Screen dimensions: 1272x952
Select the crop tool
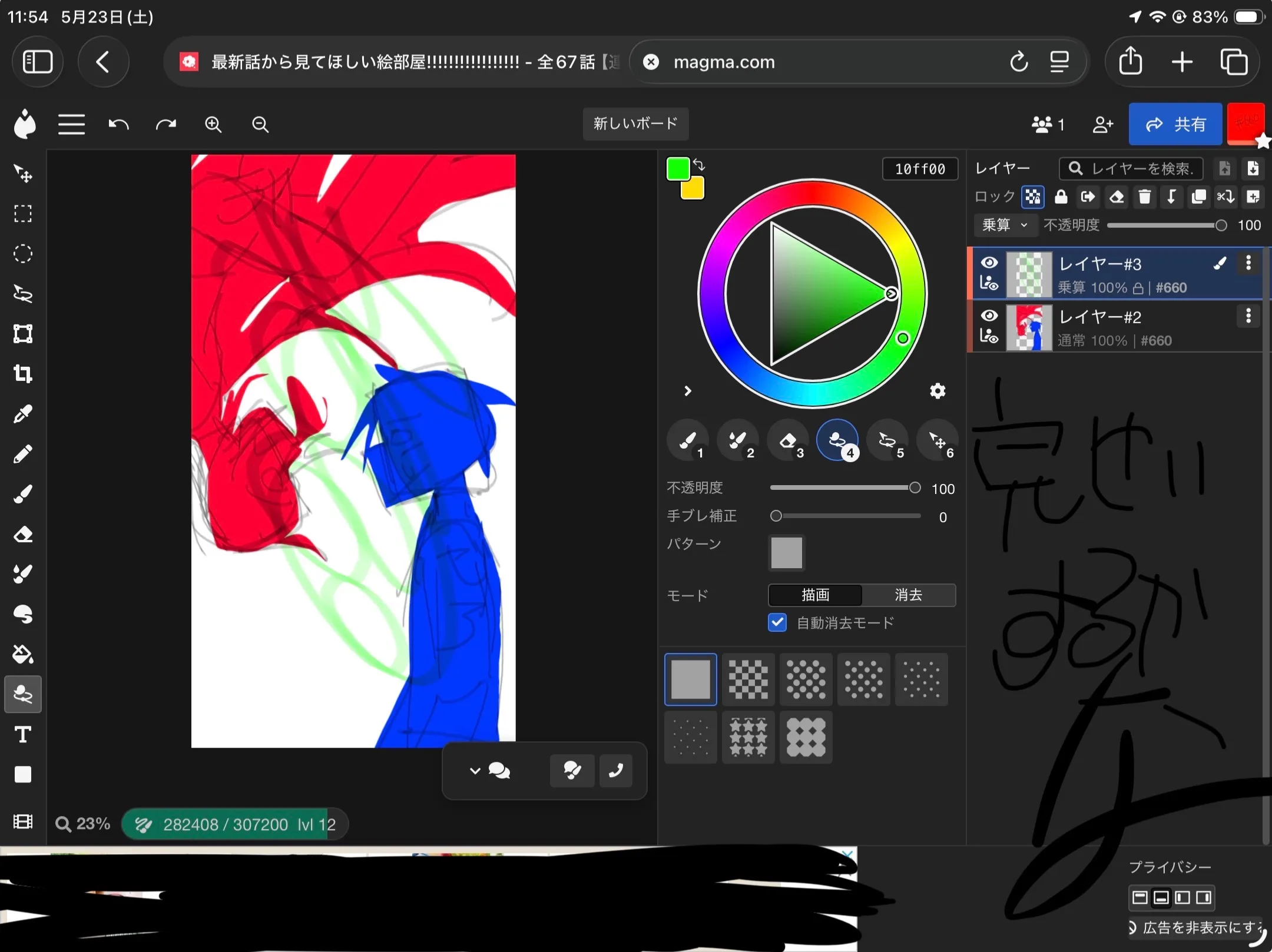[23, 374]
